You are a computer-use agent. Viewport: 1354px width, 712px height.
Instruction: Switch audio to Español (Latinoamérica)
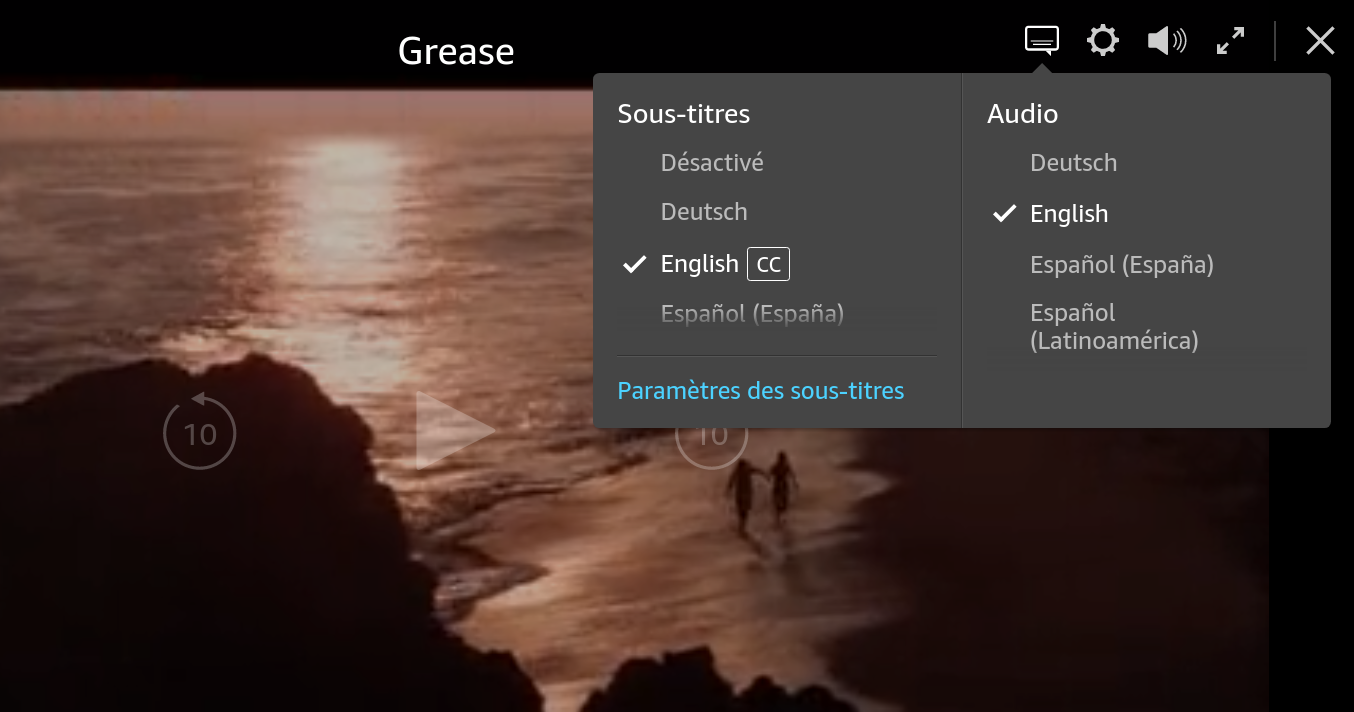[x=1114, y=327]
